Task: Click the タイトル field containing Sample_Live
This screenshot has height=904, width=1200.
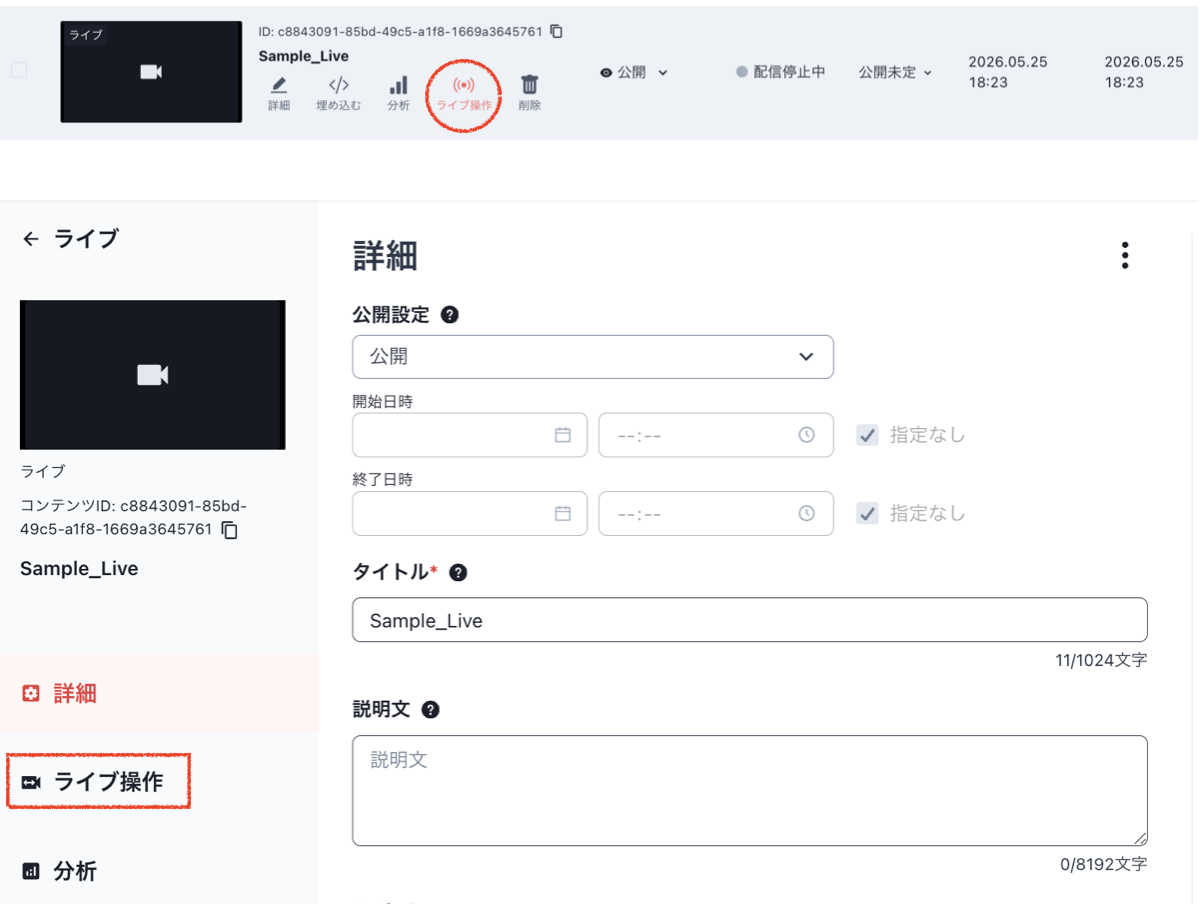Action: coord(750,620)
